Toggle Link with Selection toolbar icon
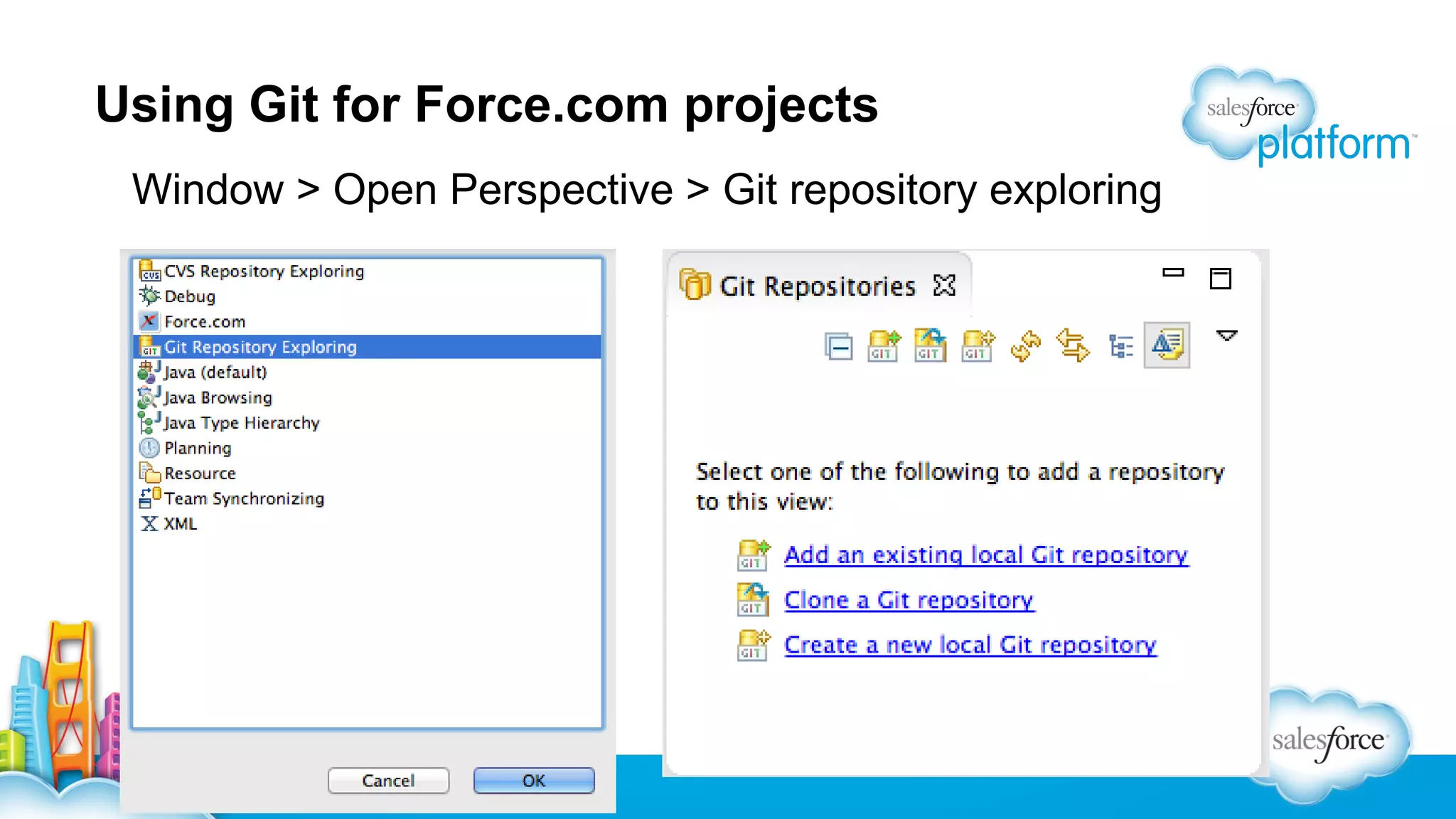Screen dimensions: 1456x819 pyautogui.click(x=1073, y=346)
